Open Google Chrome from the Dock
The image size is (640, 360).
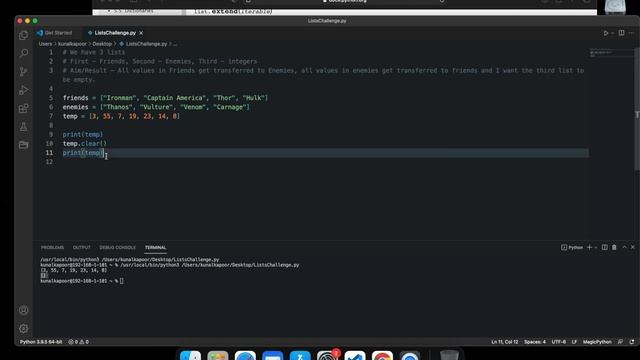(x=382, y=356)
